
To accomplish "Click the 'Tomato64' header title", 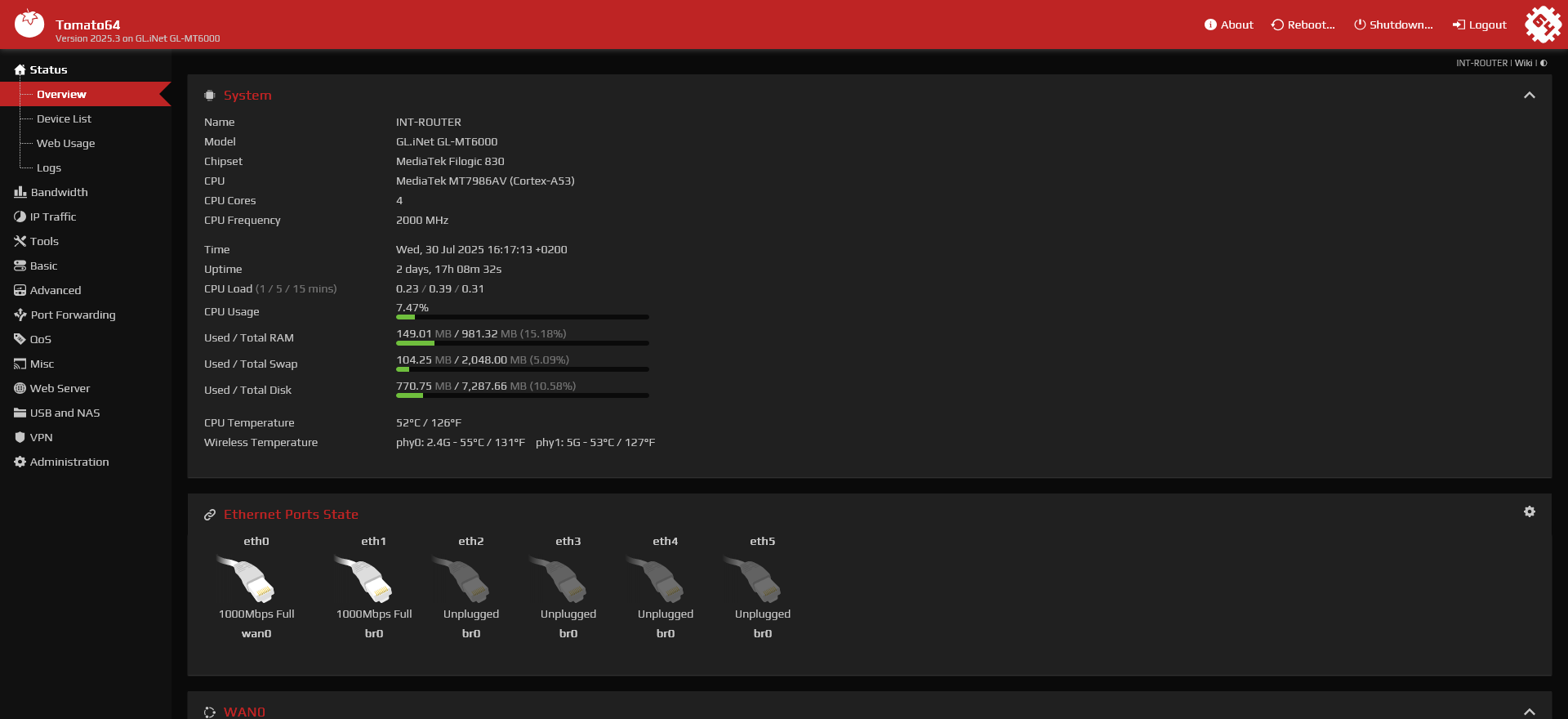I will click(x=87, y=25).
